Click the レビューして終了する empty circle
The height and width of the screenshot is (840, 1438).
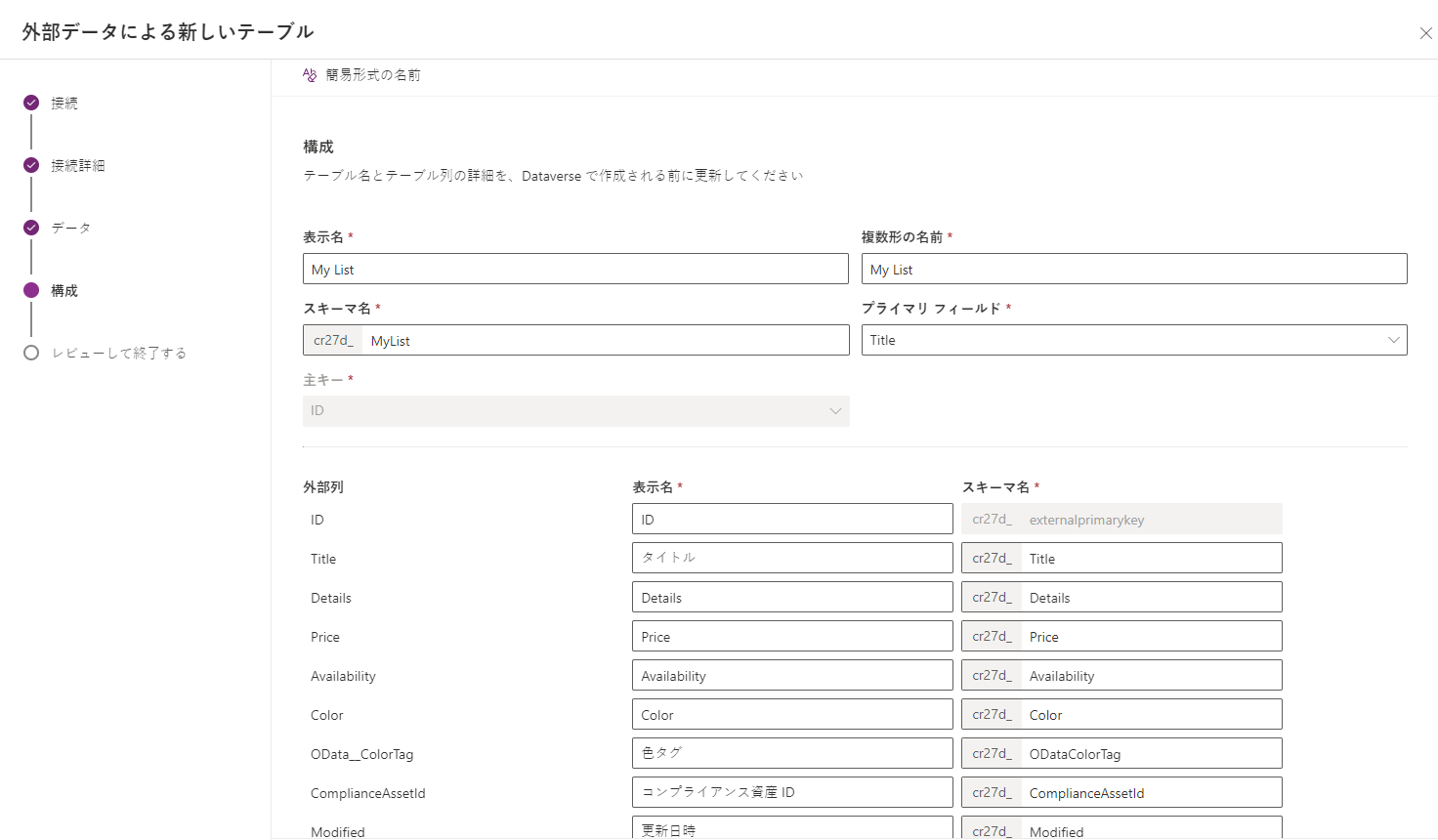(31, 353)
